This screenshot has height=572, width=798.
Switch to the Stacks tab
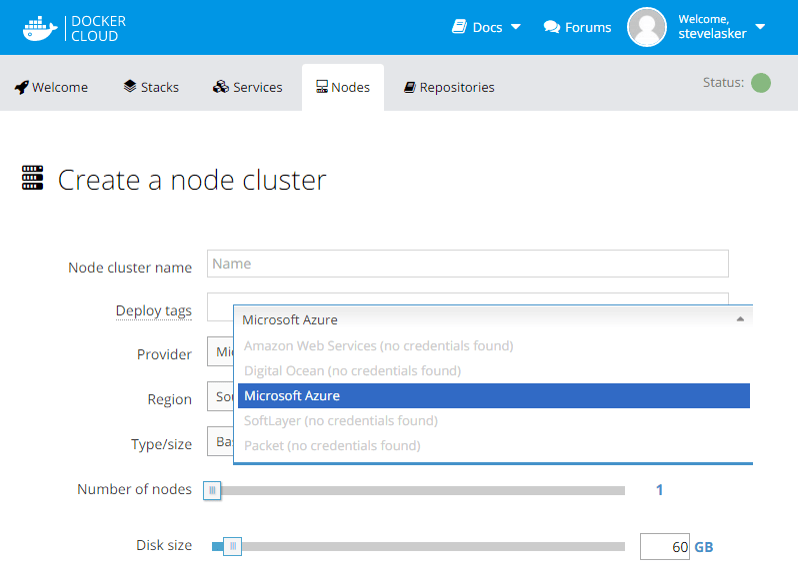click(x=151, y=88)
